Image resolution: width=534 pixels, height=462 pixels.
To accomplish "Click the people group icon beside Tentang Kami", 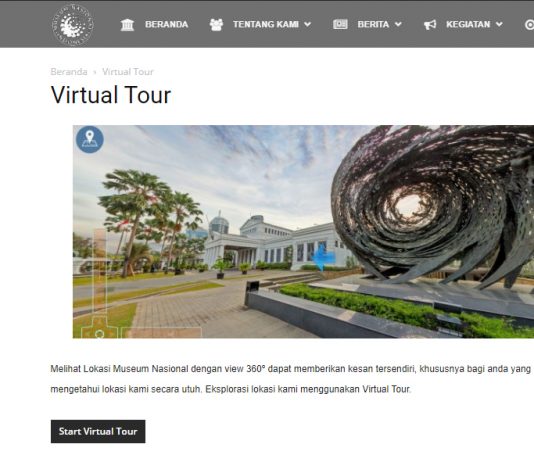I will (216, 25).
